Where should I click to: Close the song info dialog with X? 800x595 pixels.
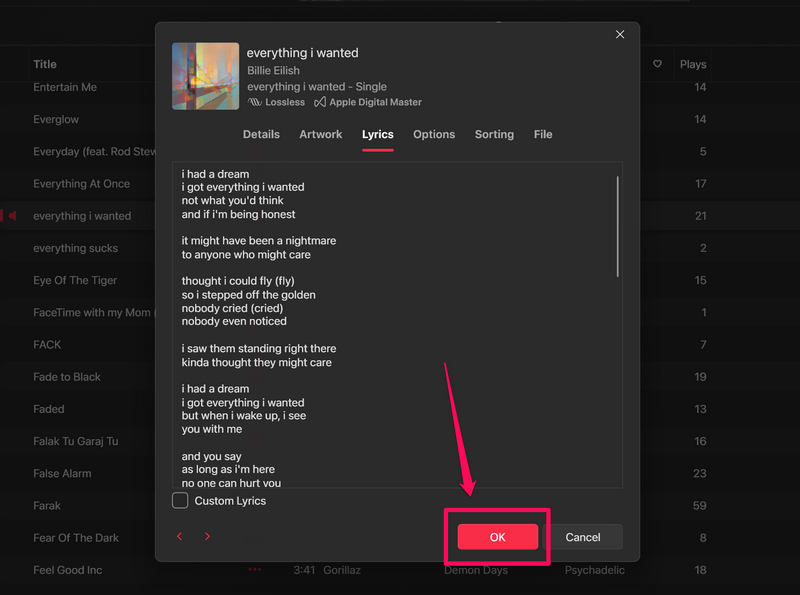coord(620,35)
